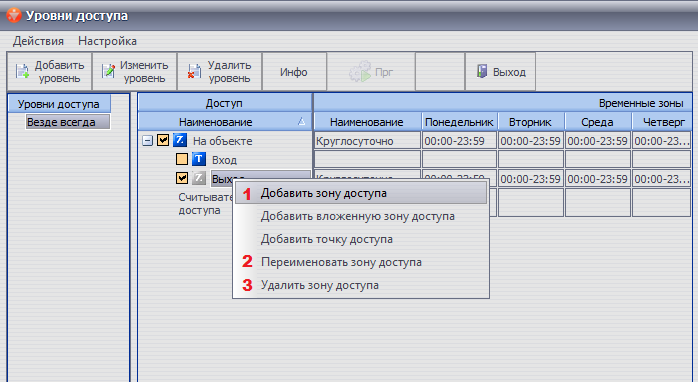Image resolution: width=698 pixels, height=382 pixels.
Task: Click the Наименование header under Временные зоны
Action: 367,122
